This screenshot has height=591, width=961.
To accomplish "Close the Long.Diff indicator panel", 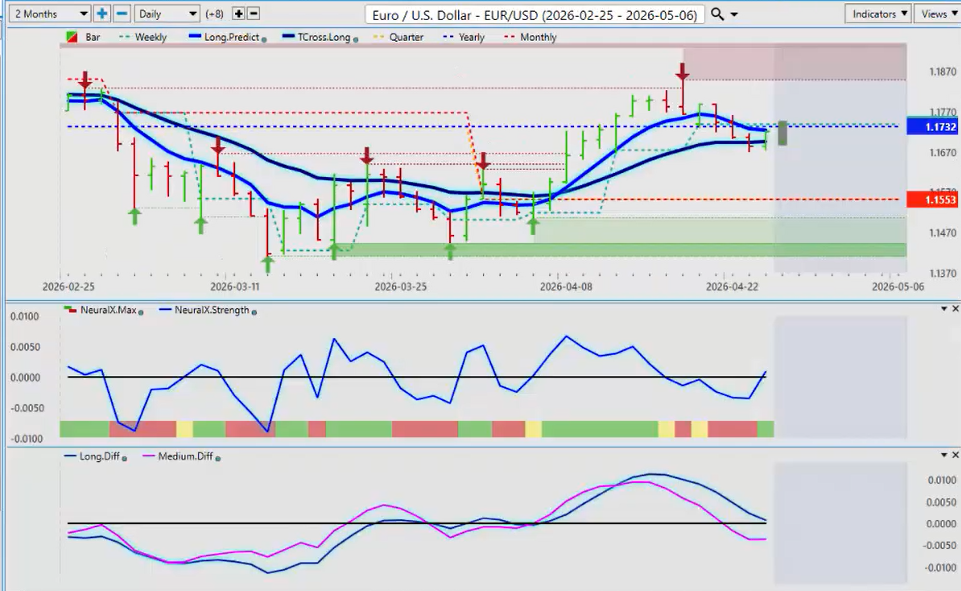I will pyautogui.click(x=953, y=455).
